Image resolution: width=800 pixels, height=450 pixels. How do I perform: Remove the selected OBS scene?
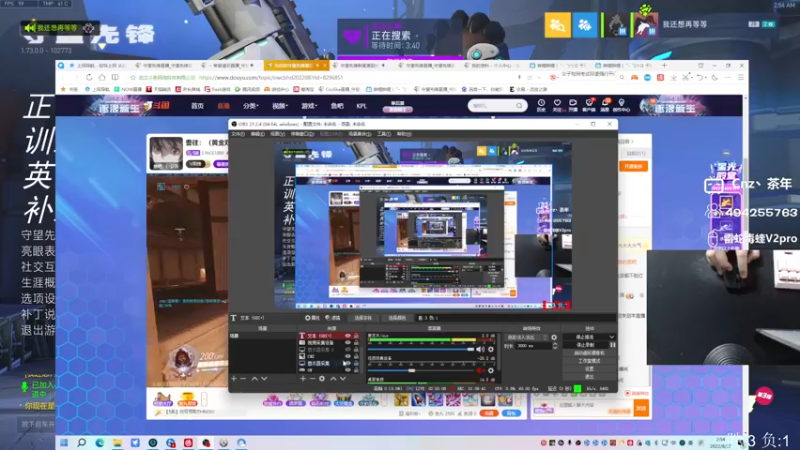click(x=243, y=379)
